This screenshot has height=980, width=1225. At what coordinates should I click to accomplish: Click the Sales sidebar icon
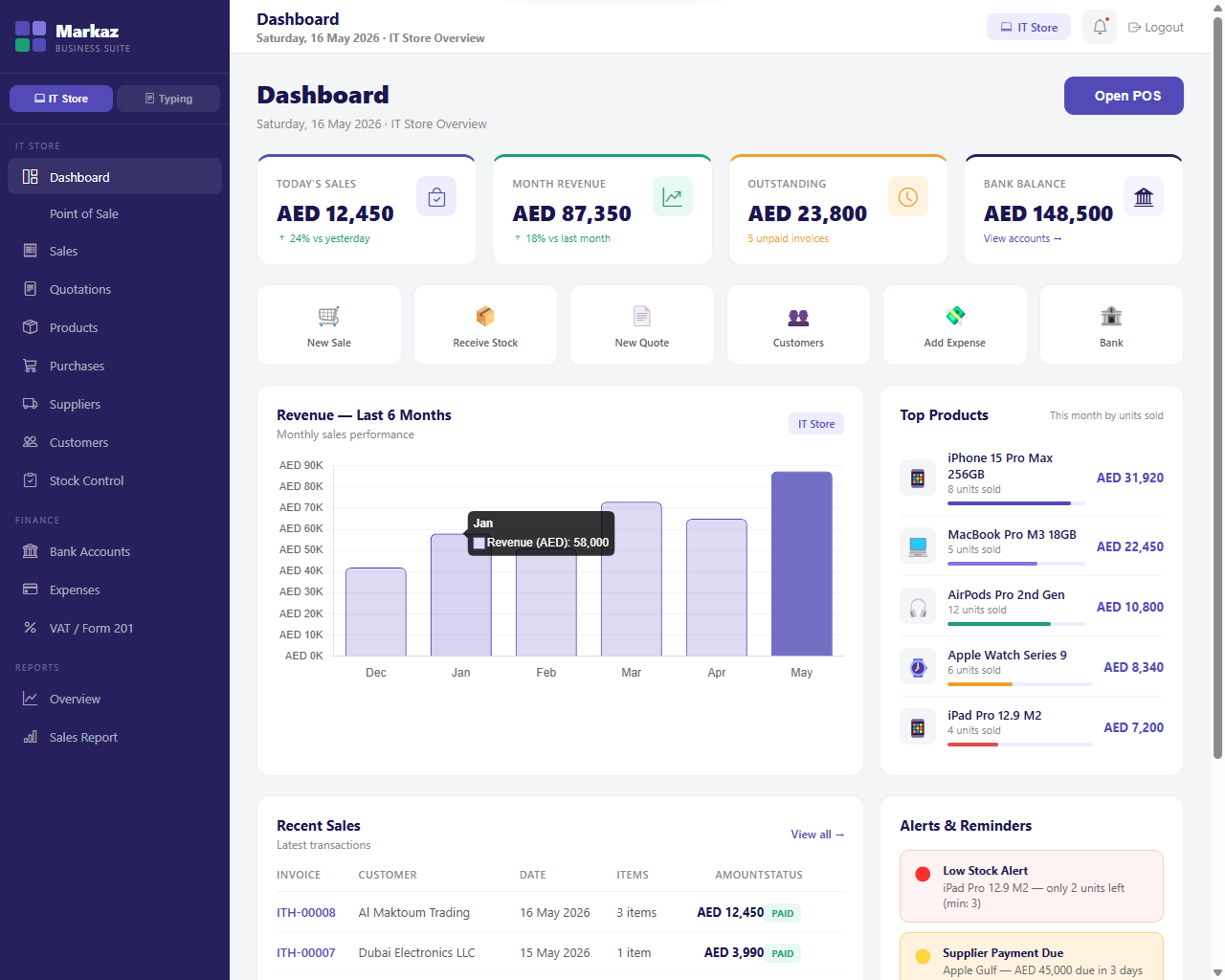coord(31,251)
